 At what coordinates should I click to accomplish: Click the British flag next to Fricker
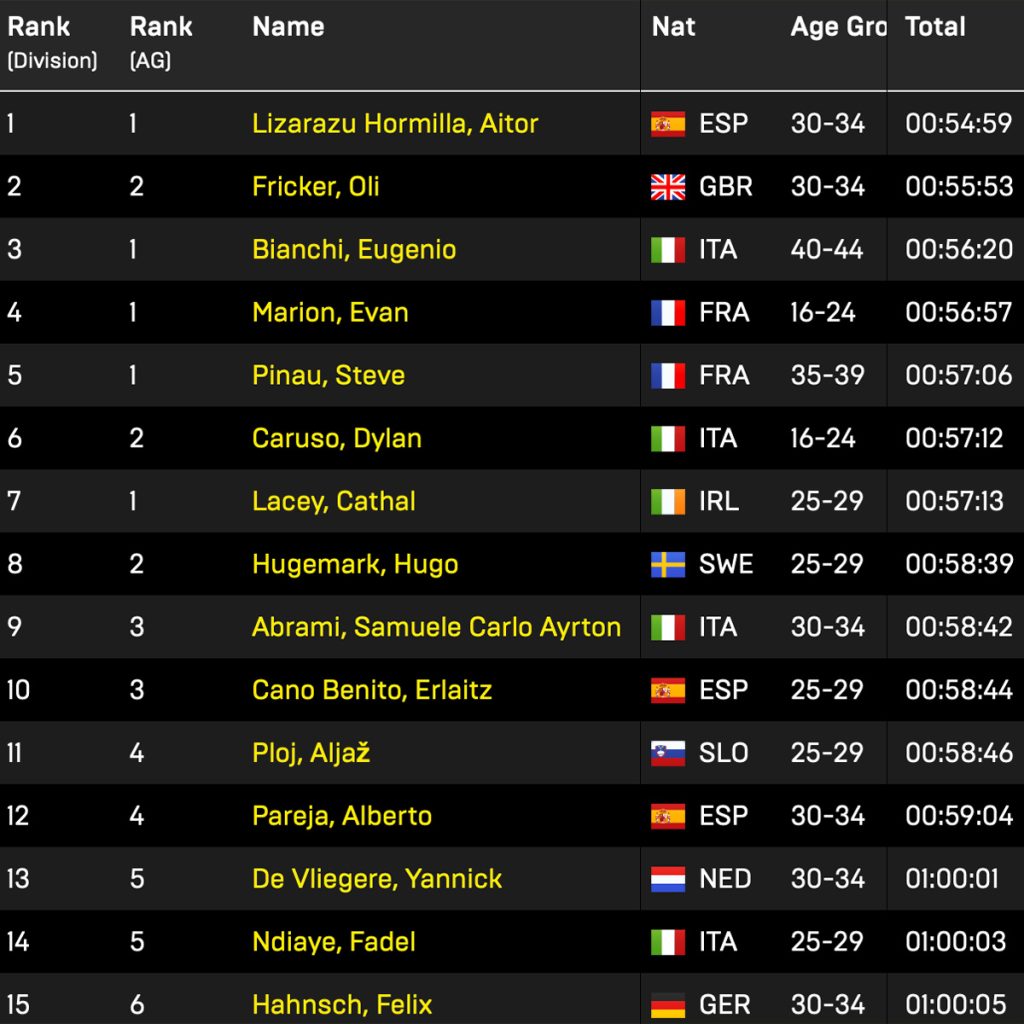pyautogui.click(x=668, y=187)
